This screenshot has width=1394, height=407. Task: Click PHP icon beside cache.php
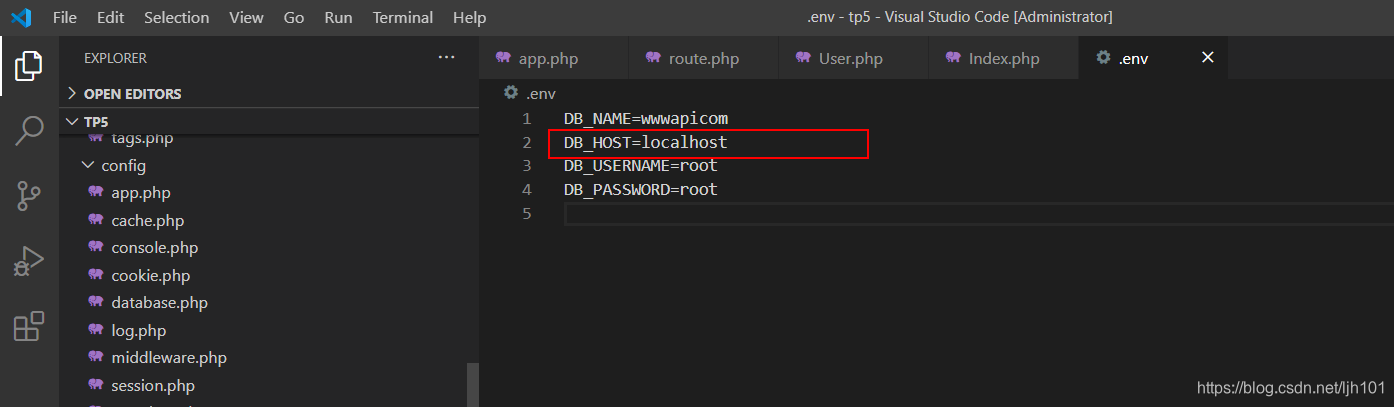[96, 220]
